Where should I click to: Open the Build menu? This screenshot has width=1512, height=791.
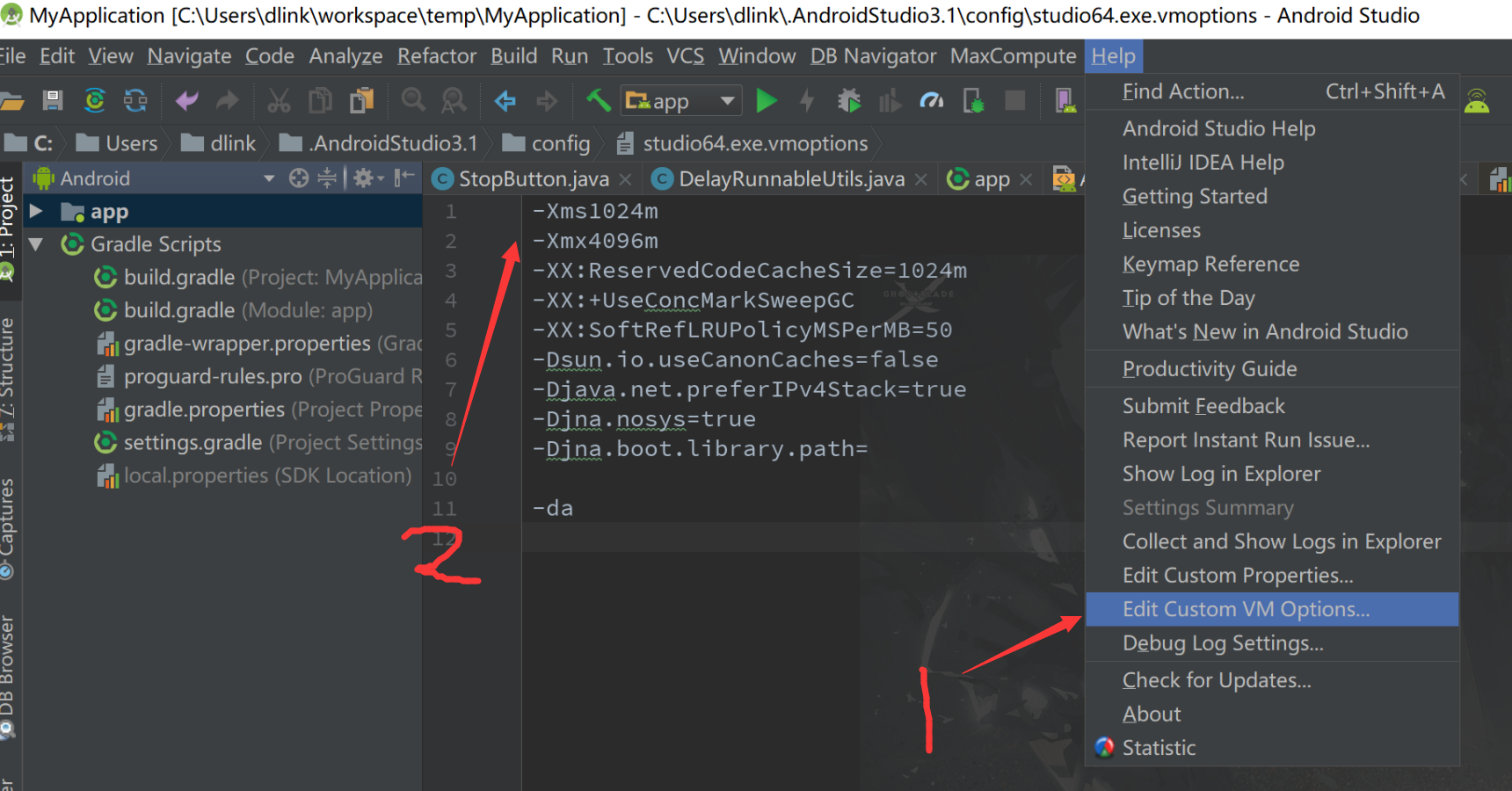point(513,56)
